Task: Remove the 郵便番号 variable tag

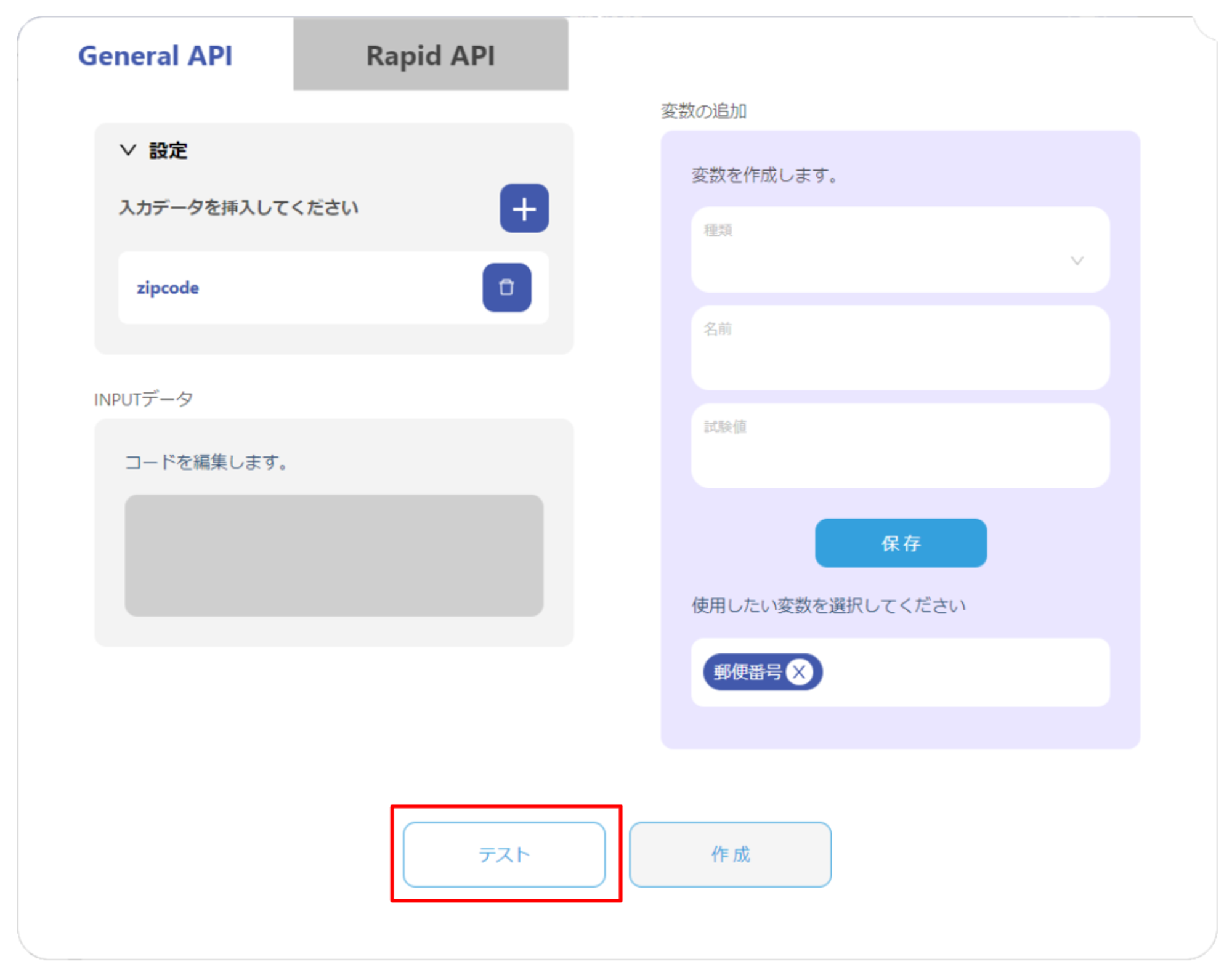Action: pos(799,672)
